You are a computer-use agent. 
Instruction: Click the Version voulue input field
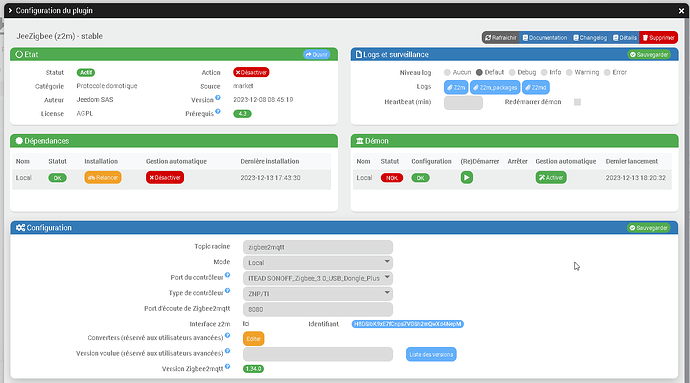(x=318, y=354)
